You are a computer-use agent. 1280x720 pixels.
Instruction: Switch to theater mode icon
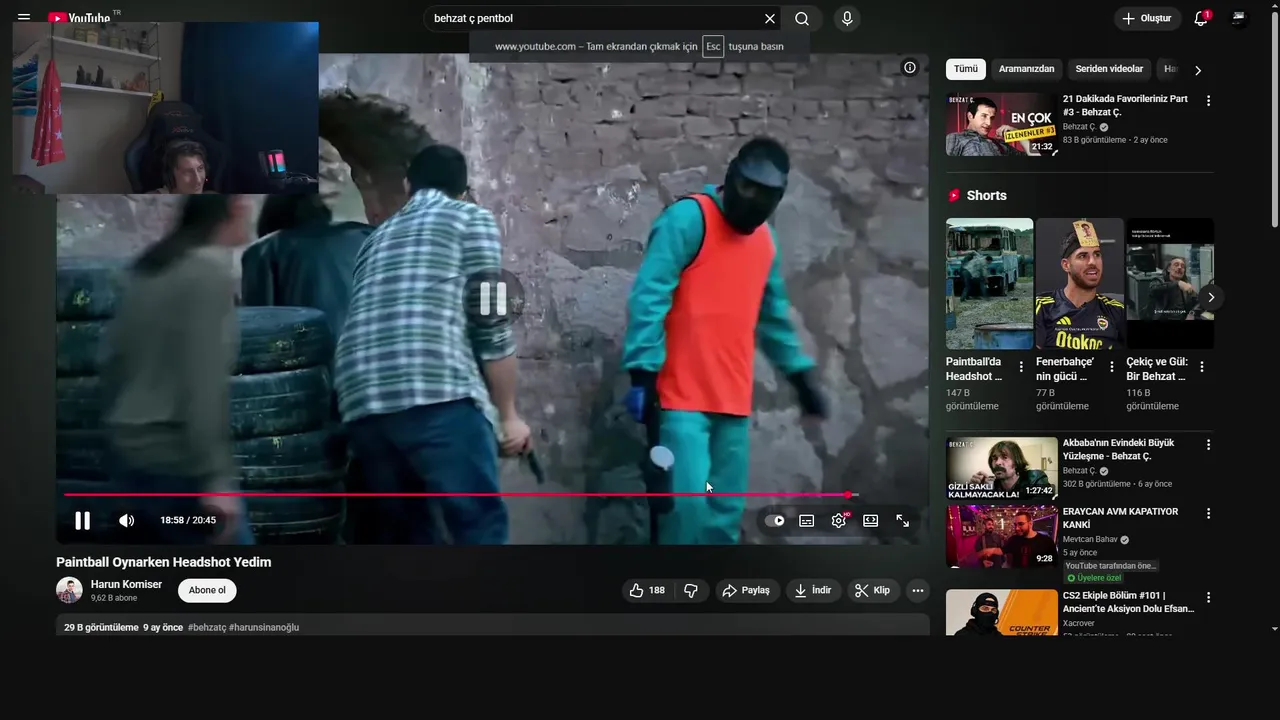(x=871, y=520)
